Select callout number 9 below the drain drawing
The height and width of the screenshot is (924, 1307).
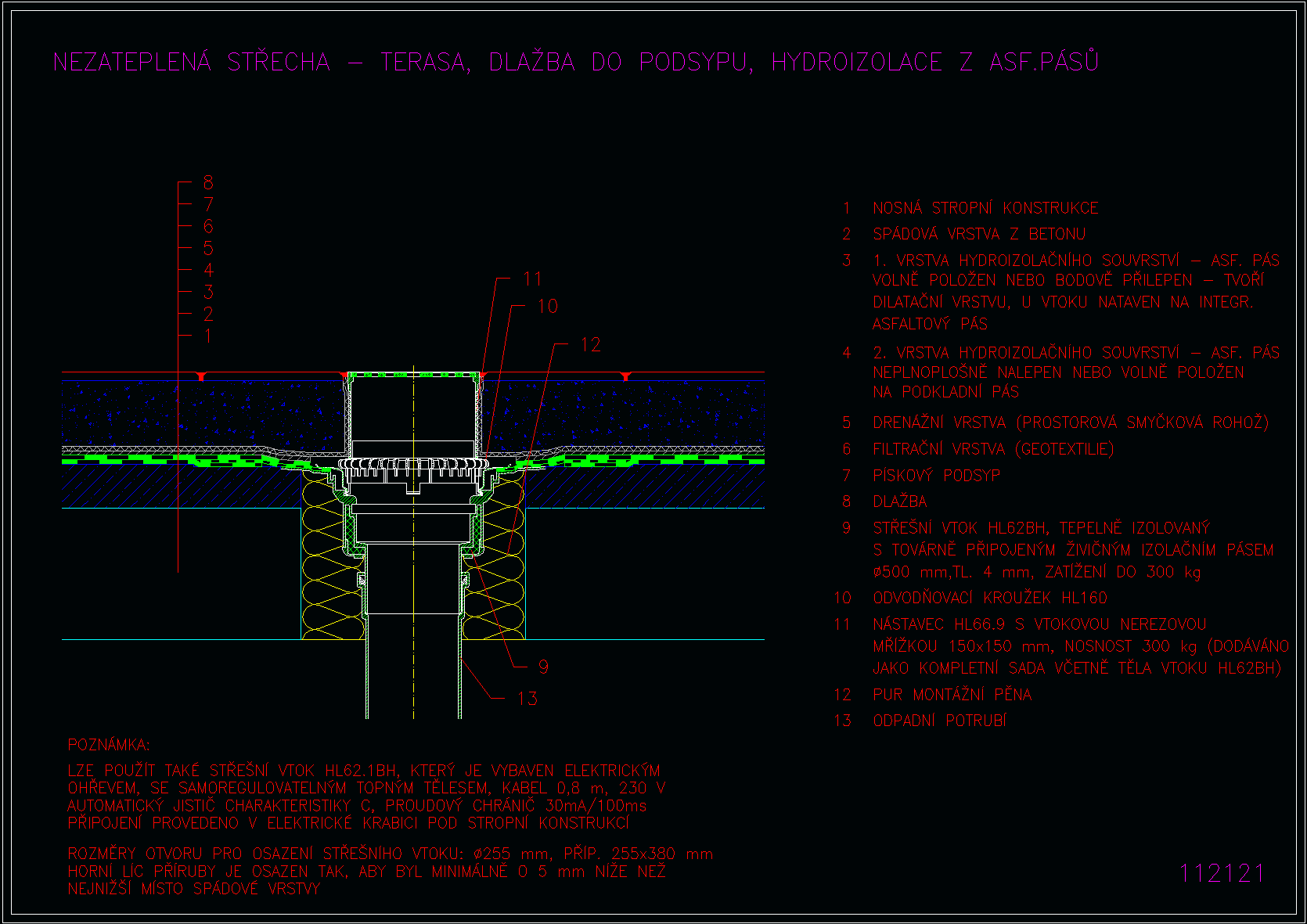tap(544, 667)
